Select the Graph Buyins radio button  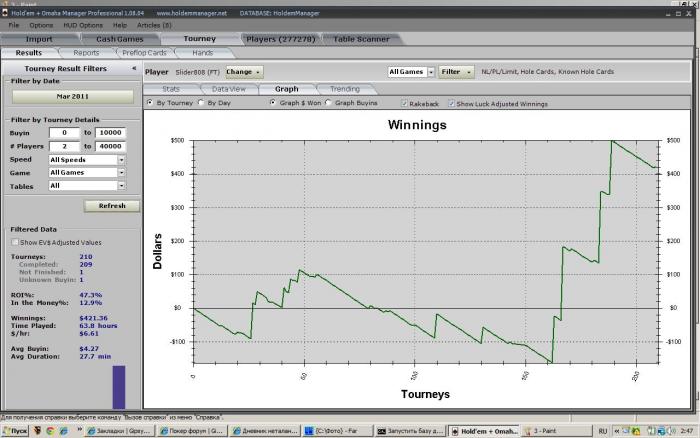click(329, 103)
